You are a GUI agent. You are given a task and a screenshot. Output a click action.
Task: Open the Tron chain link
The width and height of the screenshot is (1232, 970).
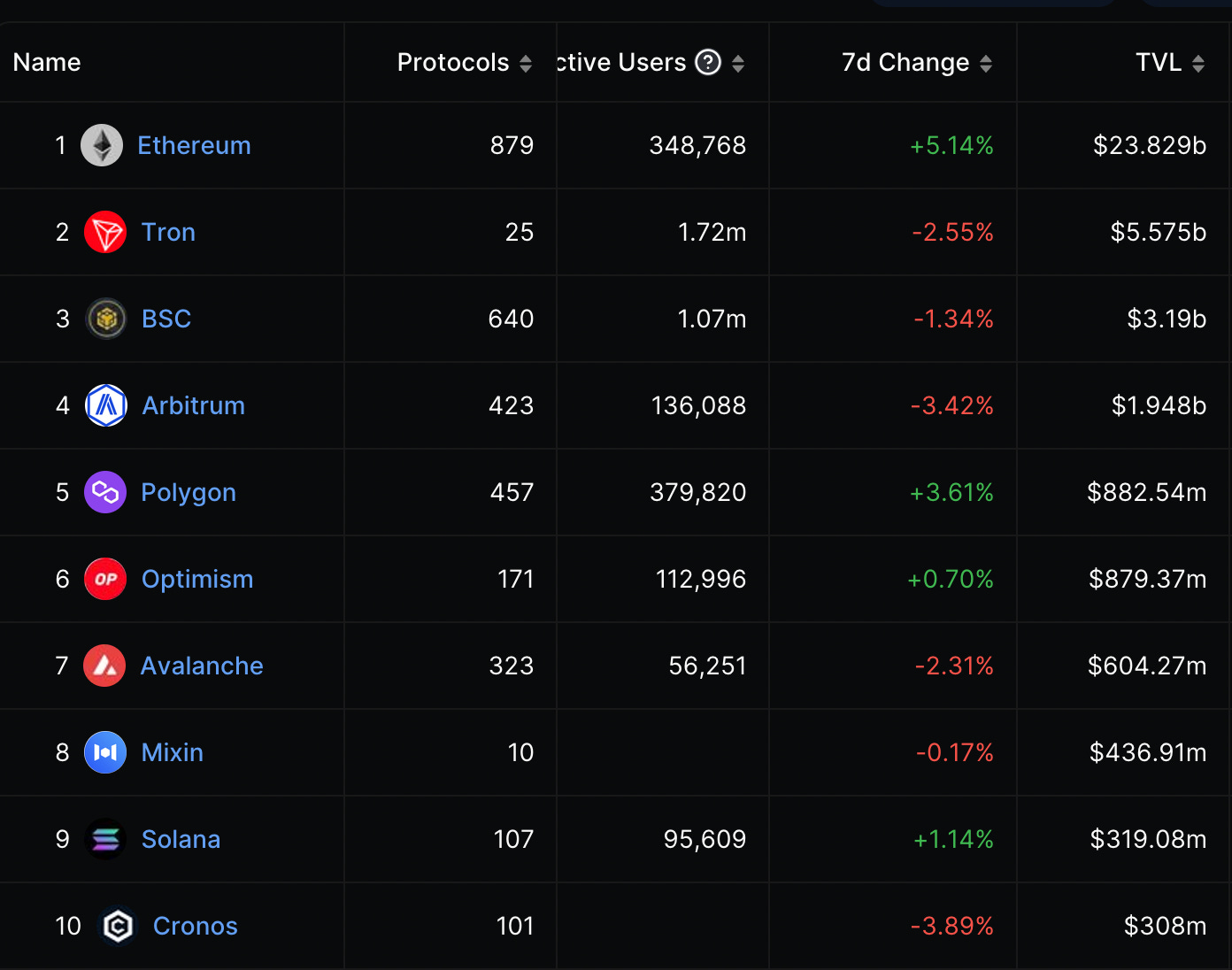tap(168, 232)
